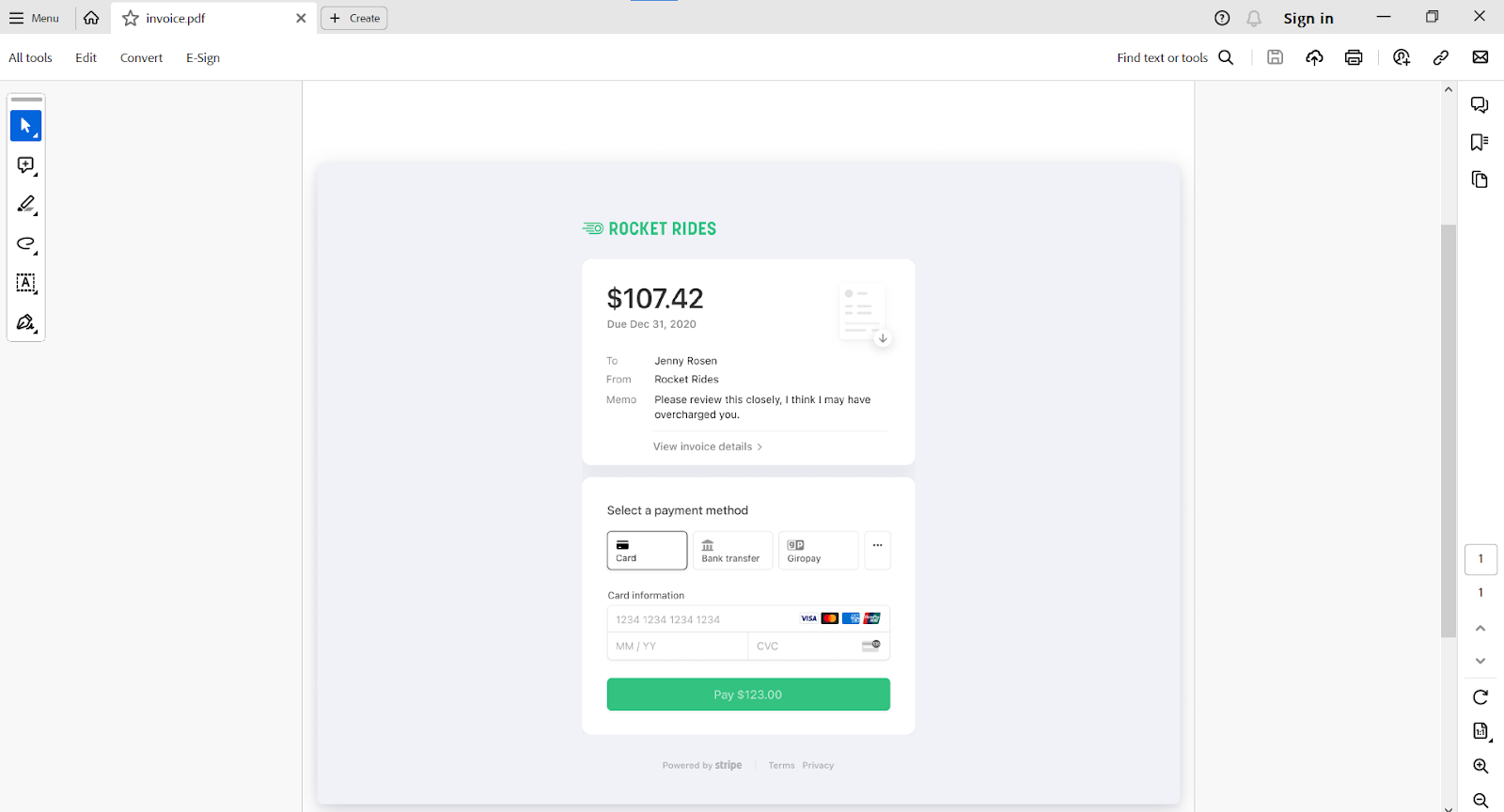Select the highlighter pen tool

coord(25,205)
